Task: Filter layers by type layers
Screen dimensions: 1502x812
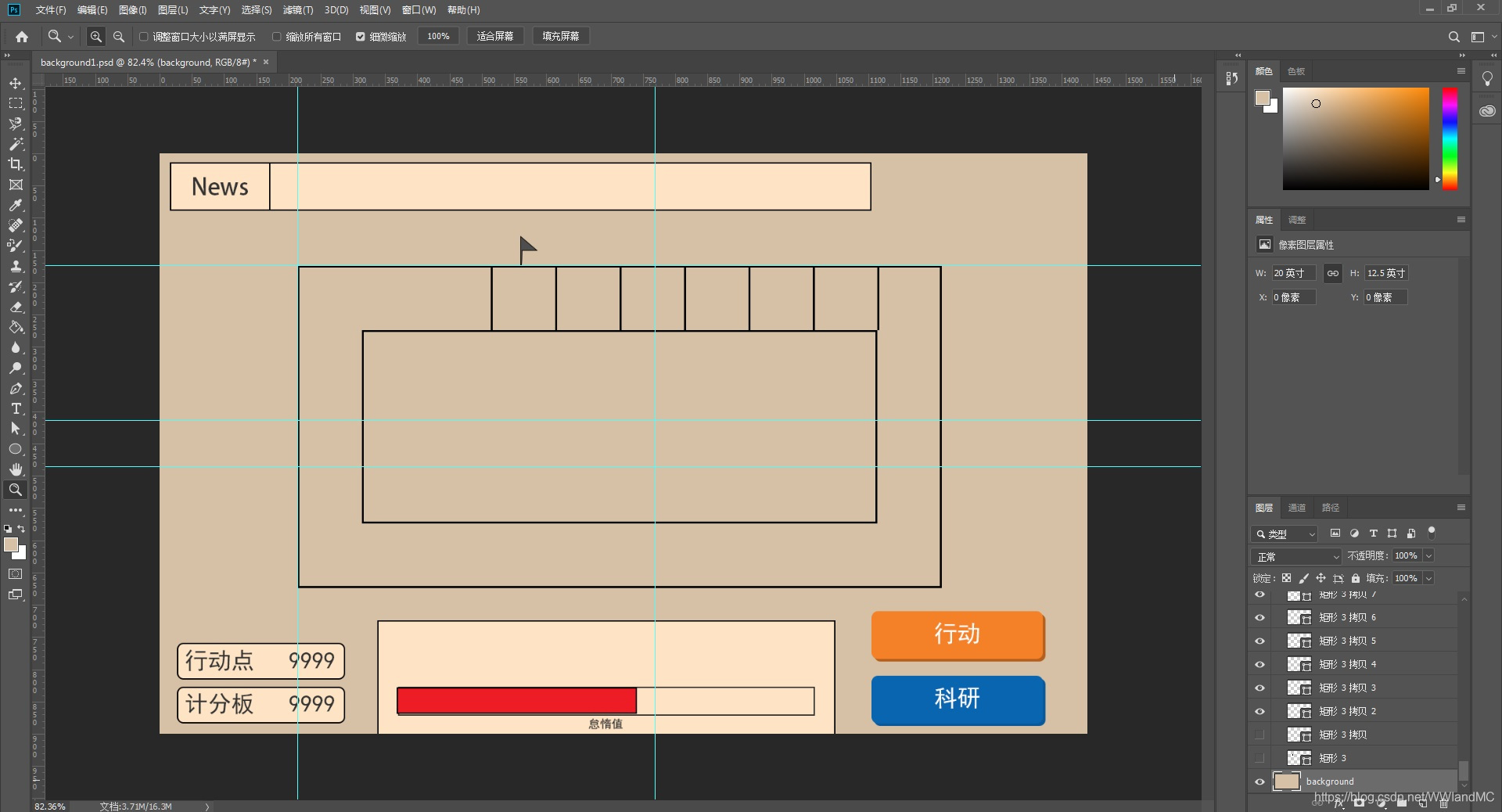Action: 1373,534
